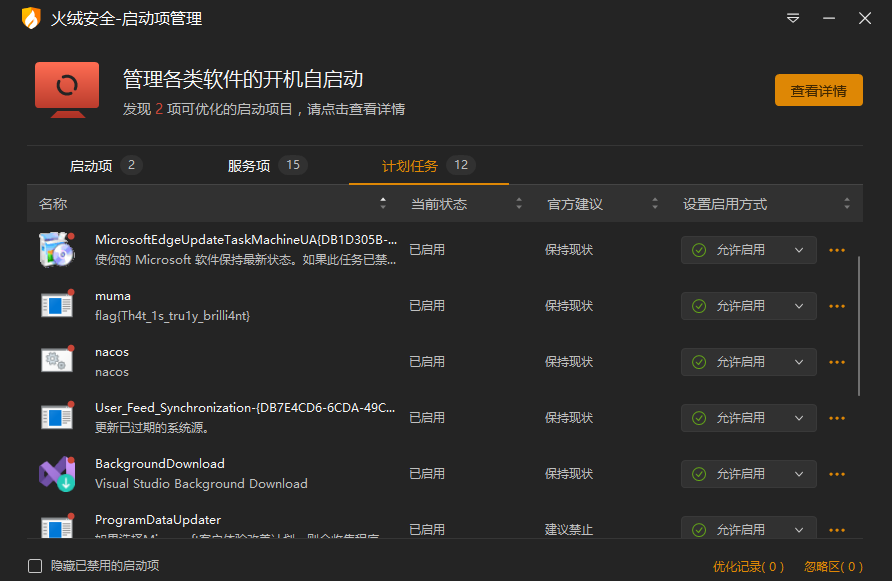The image size is (892, 581).
Task: Click the Huorong shield logo
Action: click(x=31, y=18)
